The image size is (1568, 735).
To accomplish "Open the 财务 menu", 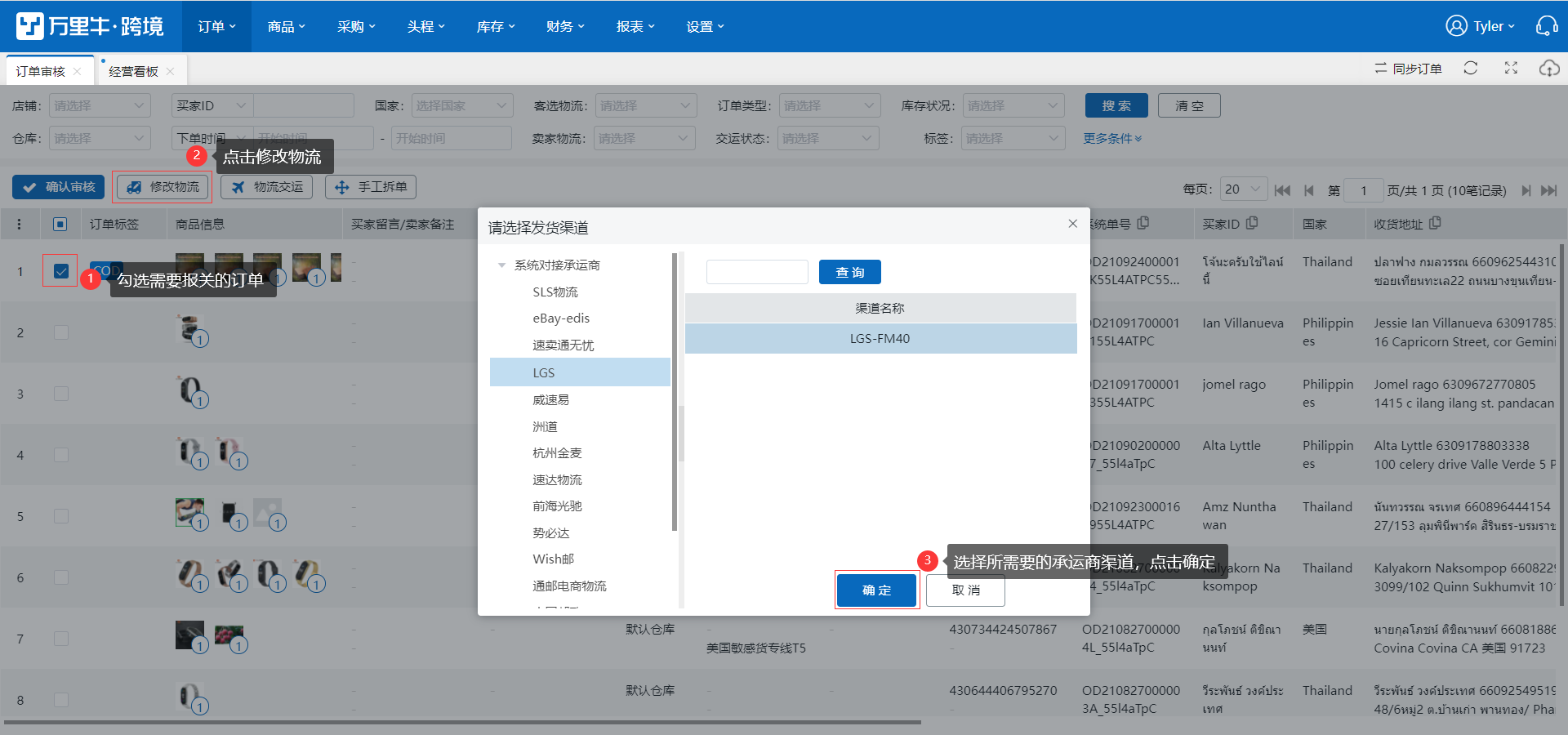I will pos(565,26).
